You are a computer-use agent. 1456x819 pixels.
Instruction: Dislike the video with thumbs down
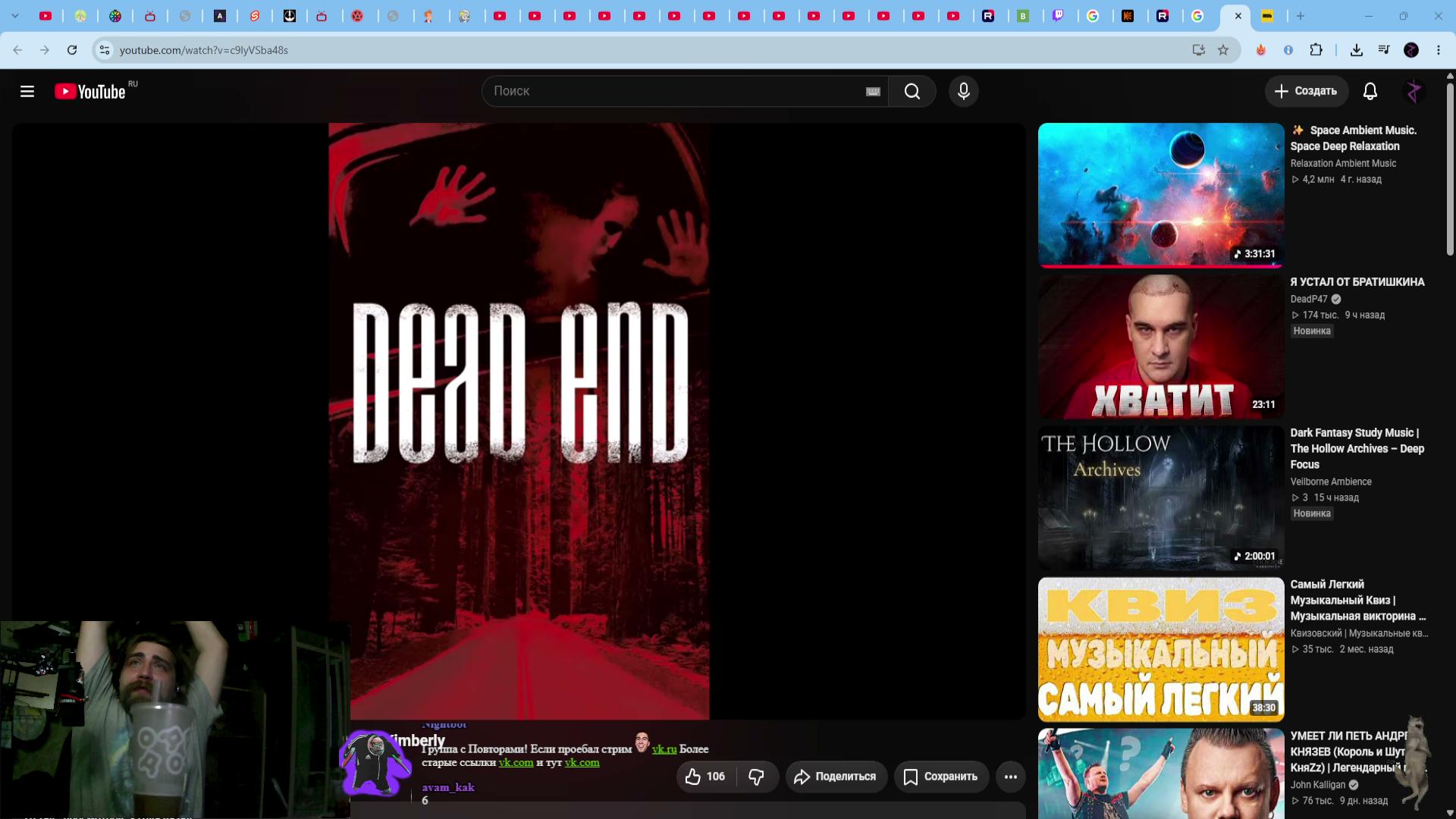click(756, 777)
